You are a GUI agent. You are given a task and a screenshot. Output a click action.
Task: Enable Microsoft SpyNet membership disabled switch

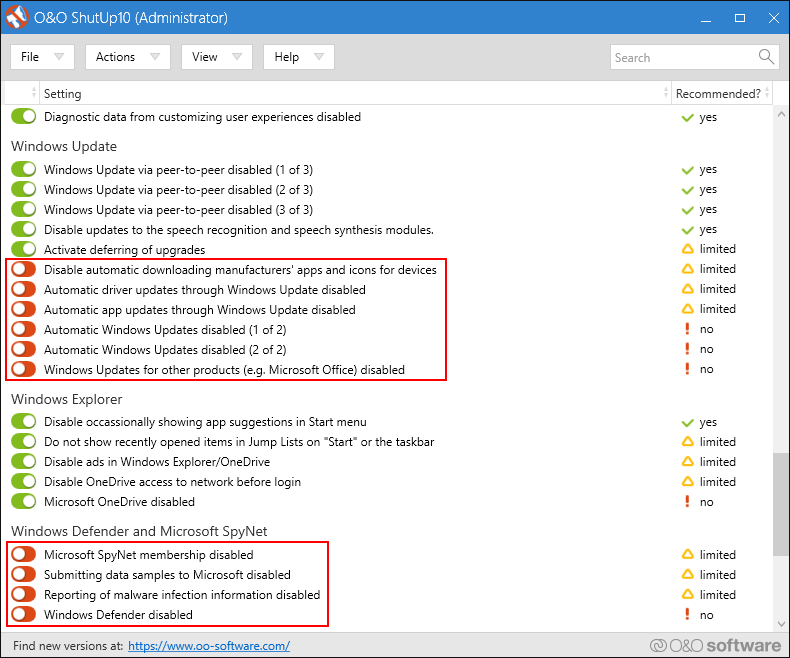(24, 554)
